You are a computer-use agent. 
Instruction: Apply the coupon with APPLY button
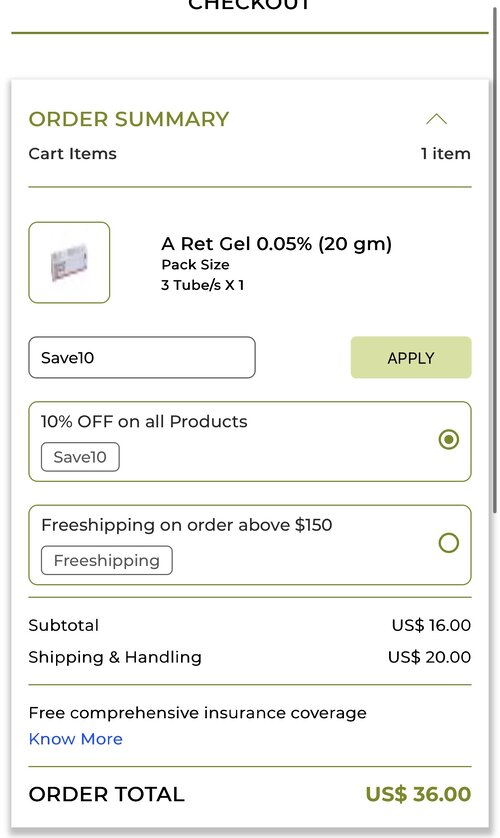pos(411,358)
